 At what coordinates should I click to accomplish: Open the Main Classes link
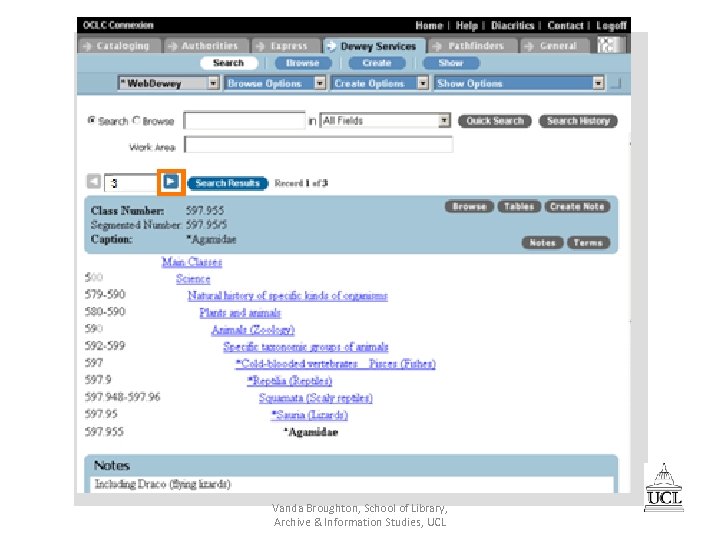click(192, 262)
